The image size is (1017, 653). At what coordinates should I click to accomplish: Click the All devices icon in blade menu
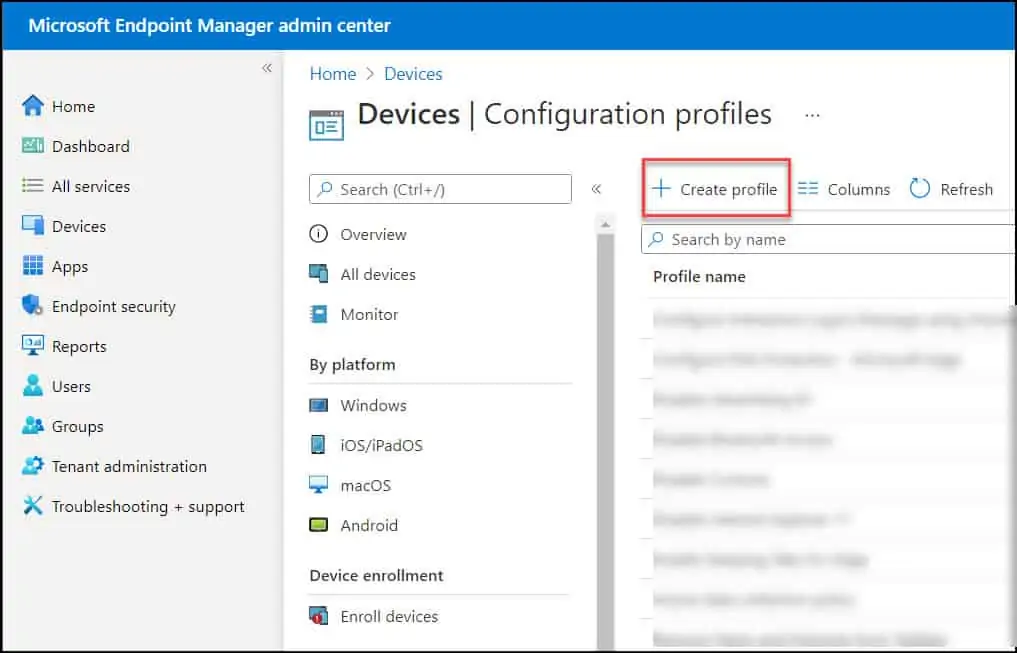coord(318,274)
